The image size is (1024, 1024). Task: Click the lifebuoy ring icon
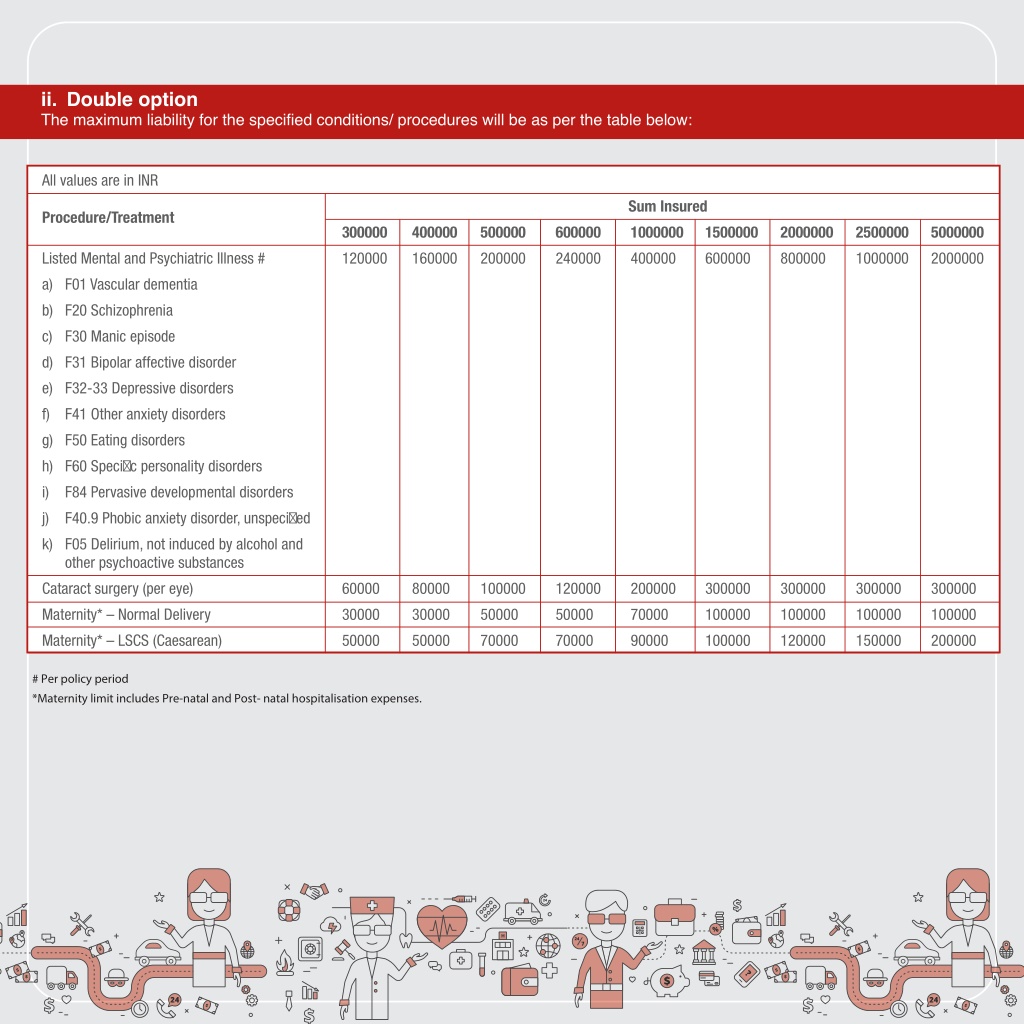coord(289,910)
